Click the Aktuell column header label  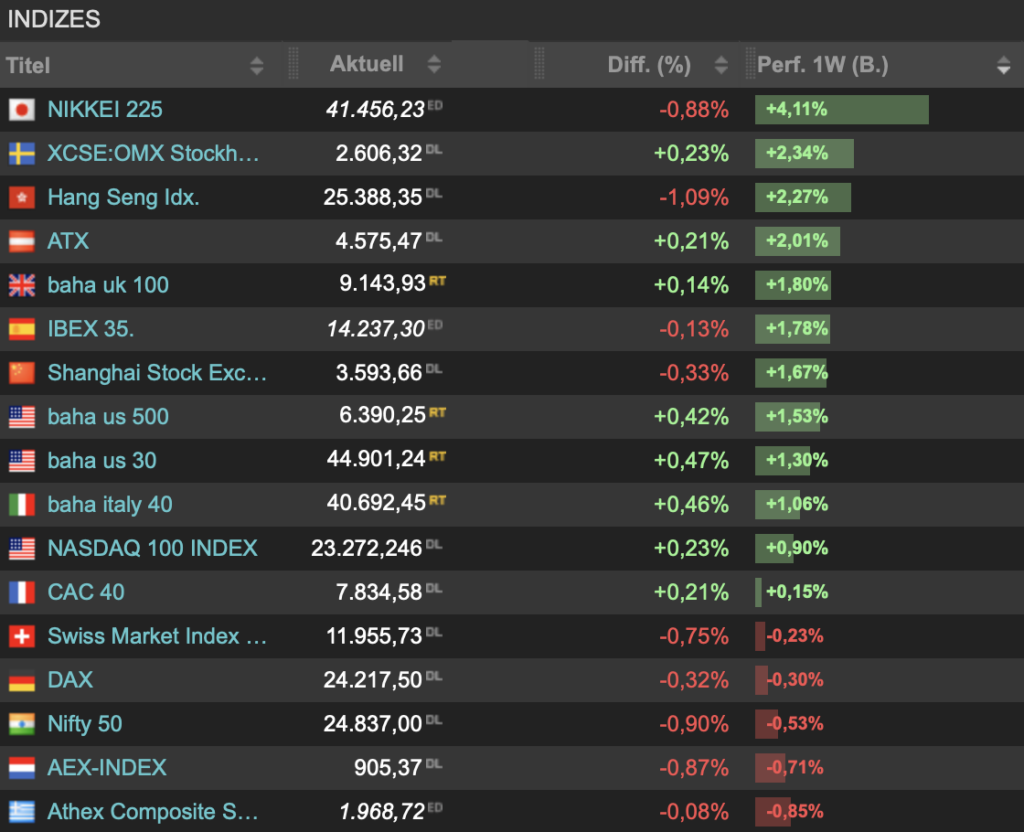[x=366, y=64]
